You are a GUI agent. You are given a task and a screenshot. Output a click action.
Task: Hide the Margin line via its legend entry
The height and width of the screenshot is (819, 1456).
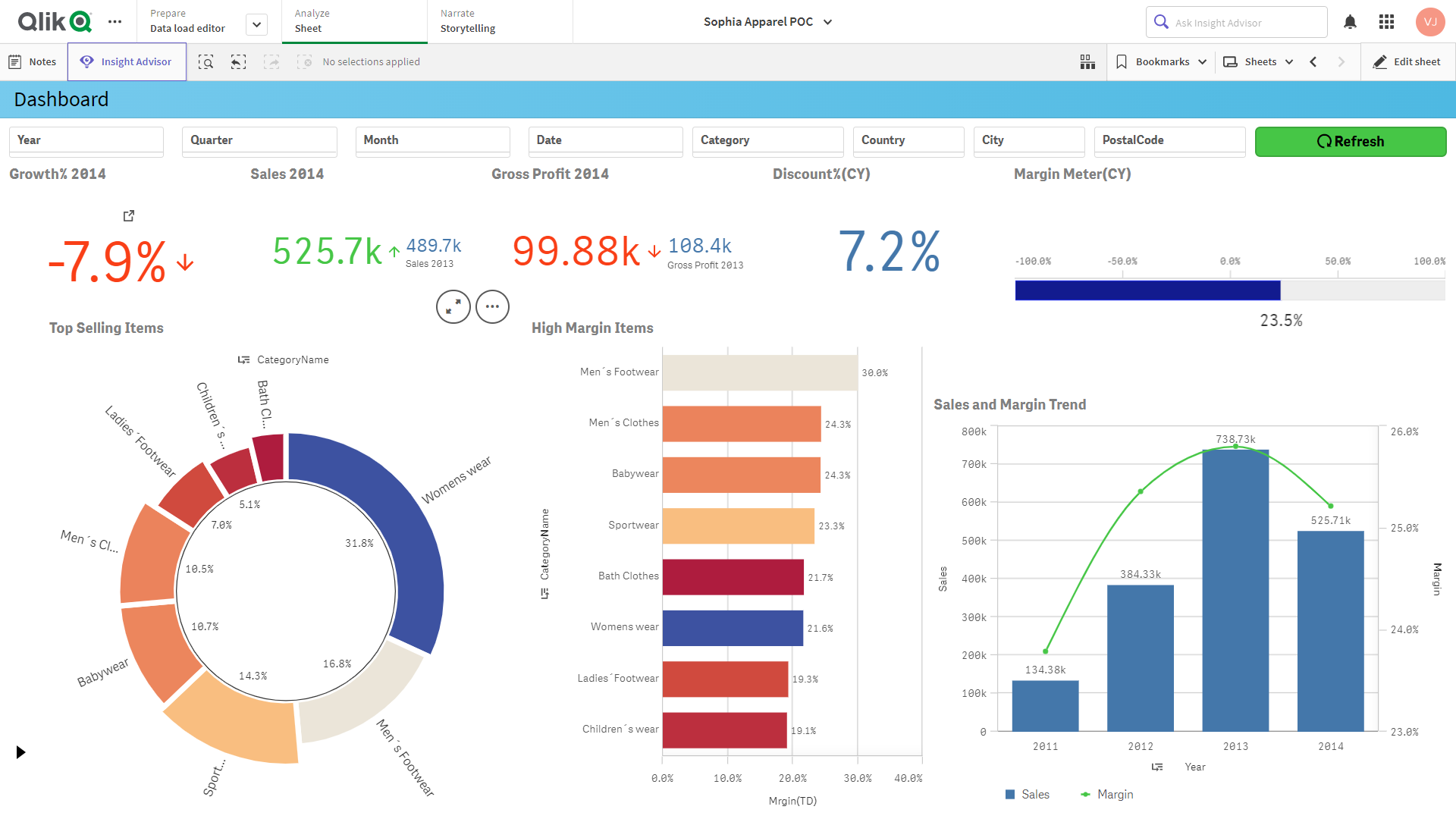coord(1106,794)
